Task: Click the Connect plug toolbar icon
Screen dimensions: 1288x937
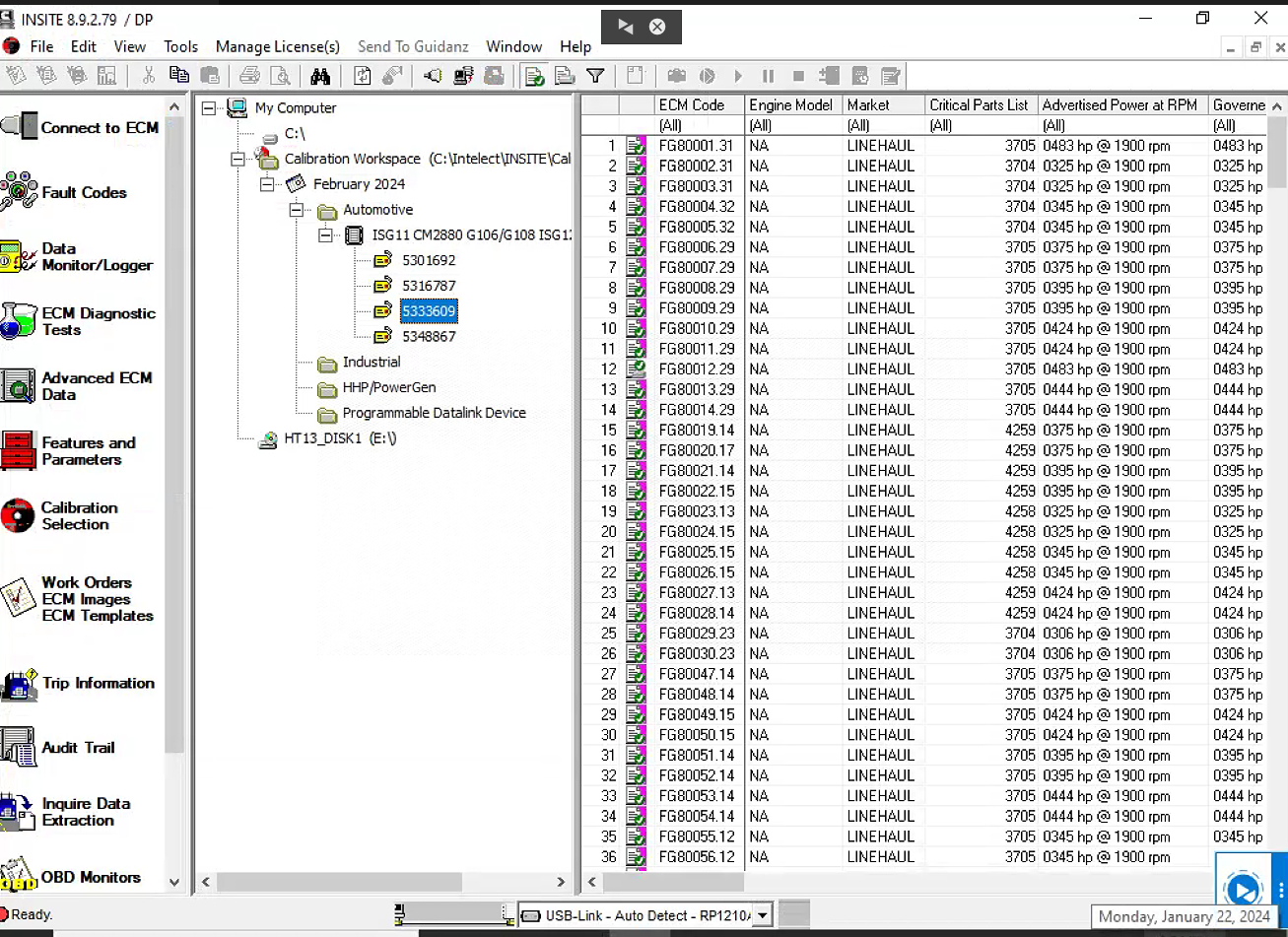Action: pos(433,76)
